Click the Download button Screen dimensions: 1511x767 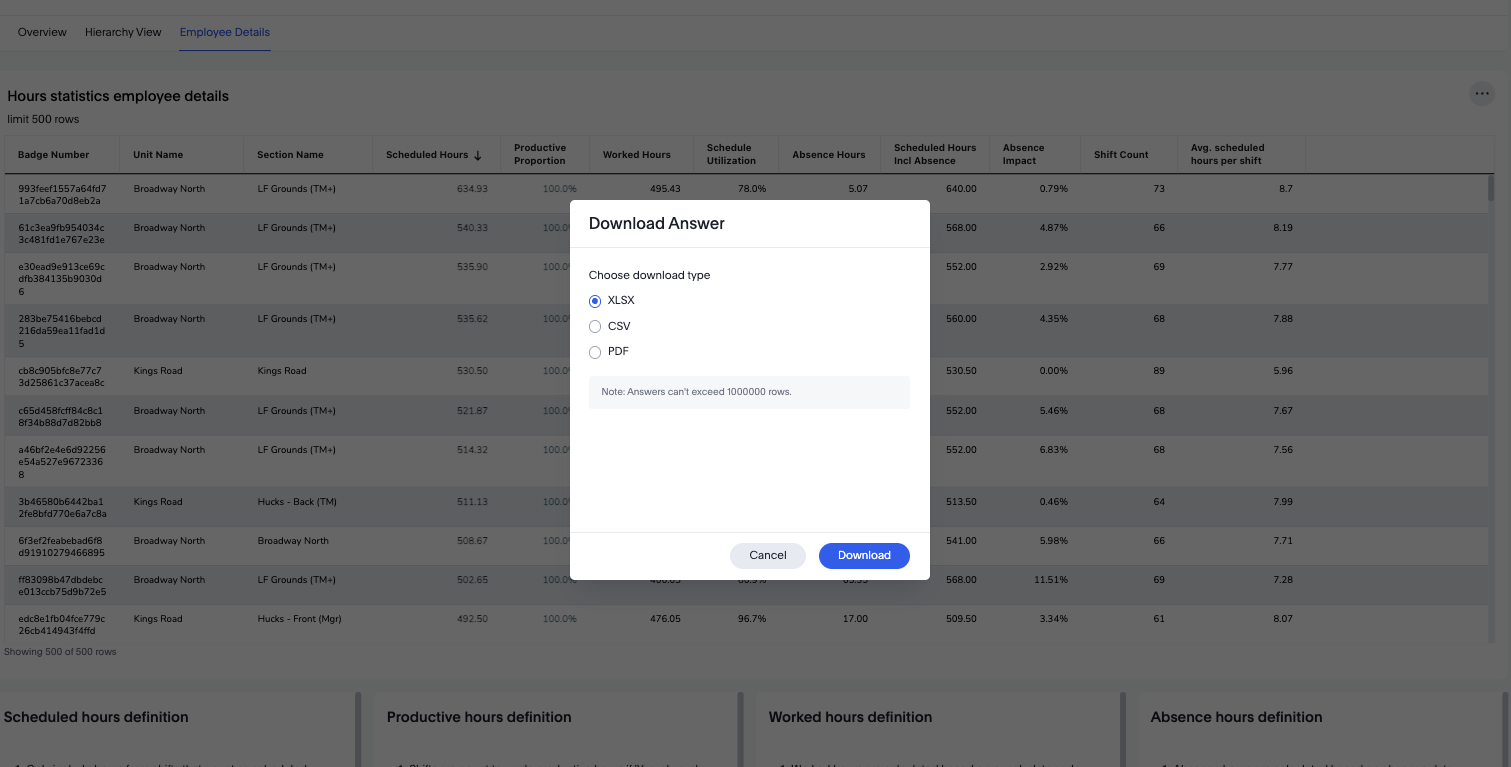tap(864, 556)
